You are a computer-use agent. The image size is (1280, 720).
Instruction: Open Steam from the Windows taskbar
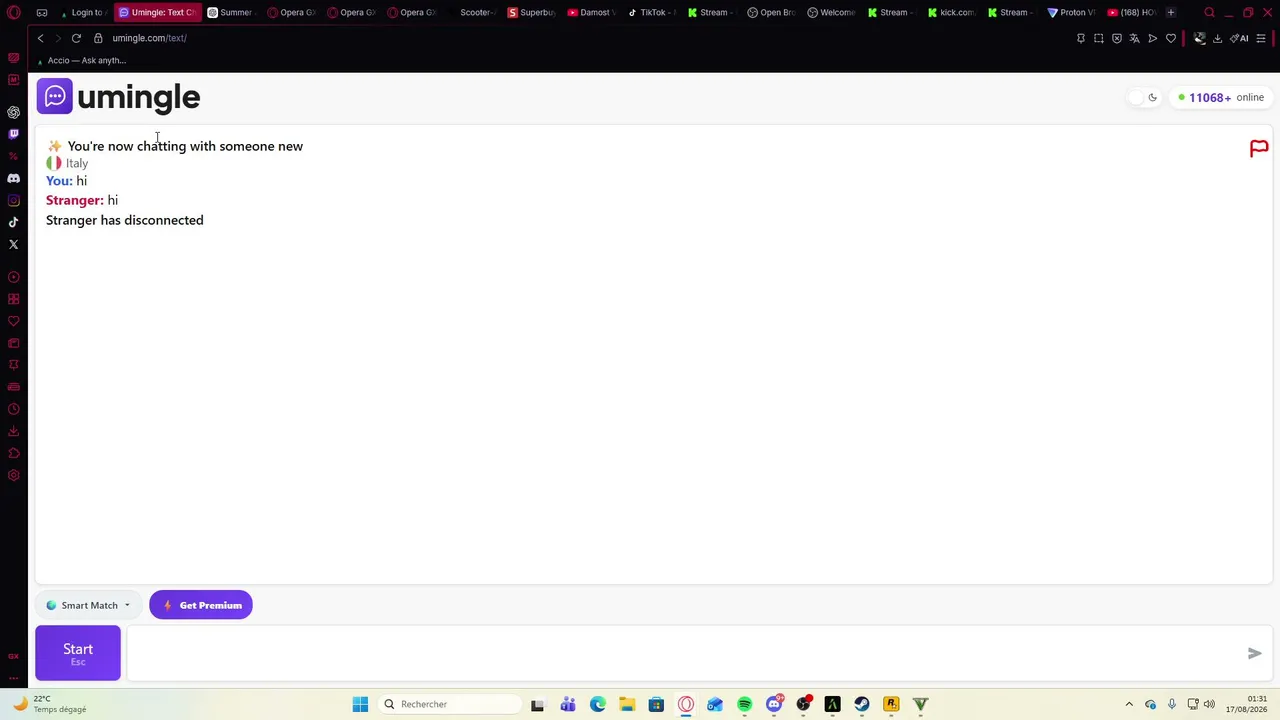coord(862,704)
